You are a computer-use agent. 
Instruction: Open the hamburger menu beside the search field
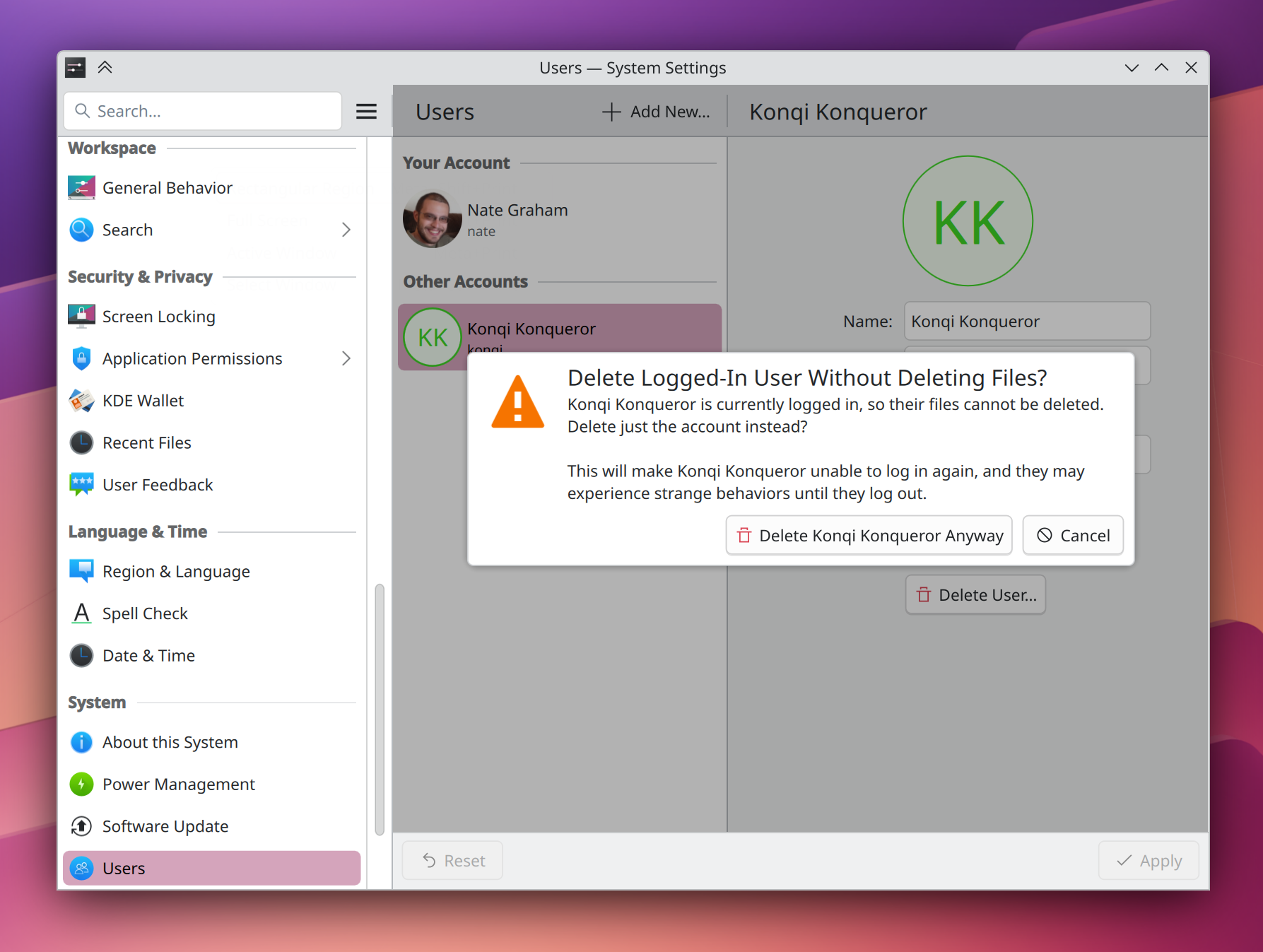(366, 111)
